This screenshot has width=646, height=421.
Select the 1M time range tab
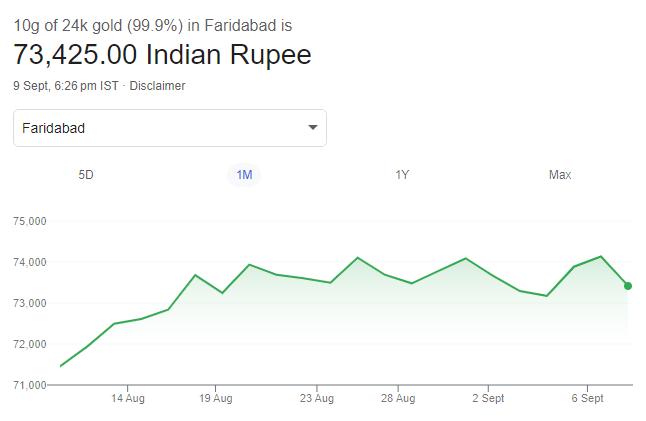coord(244,175)
